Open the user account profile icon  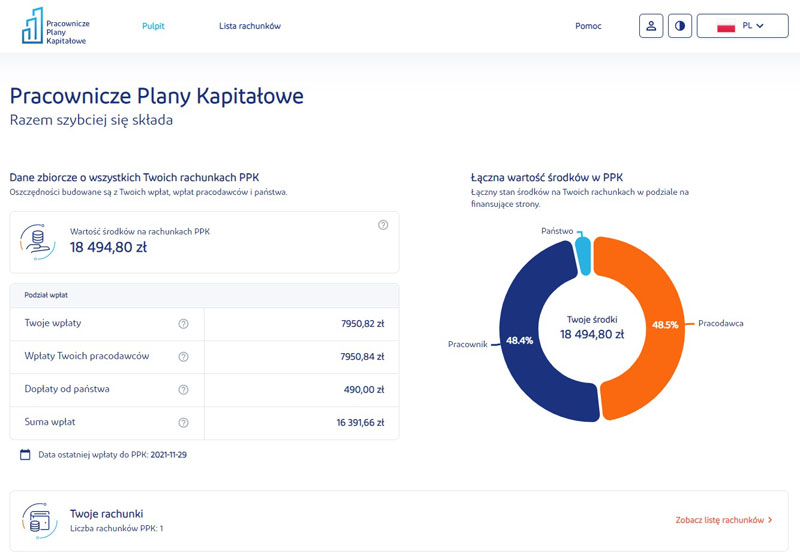651,26
